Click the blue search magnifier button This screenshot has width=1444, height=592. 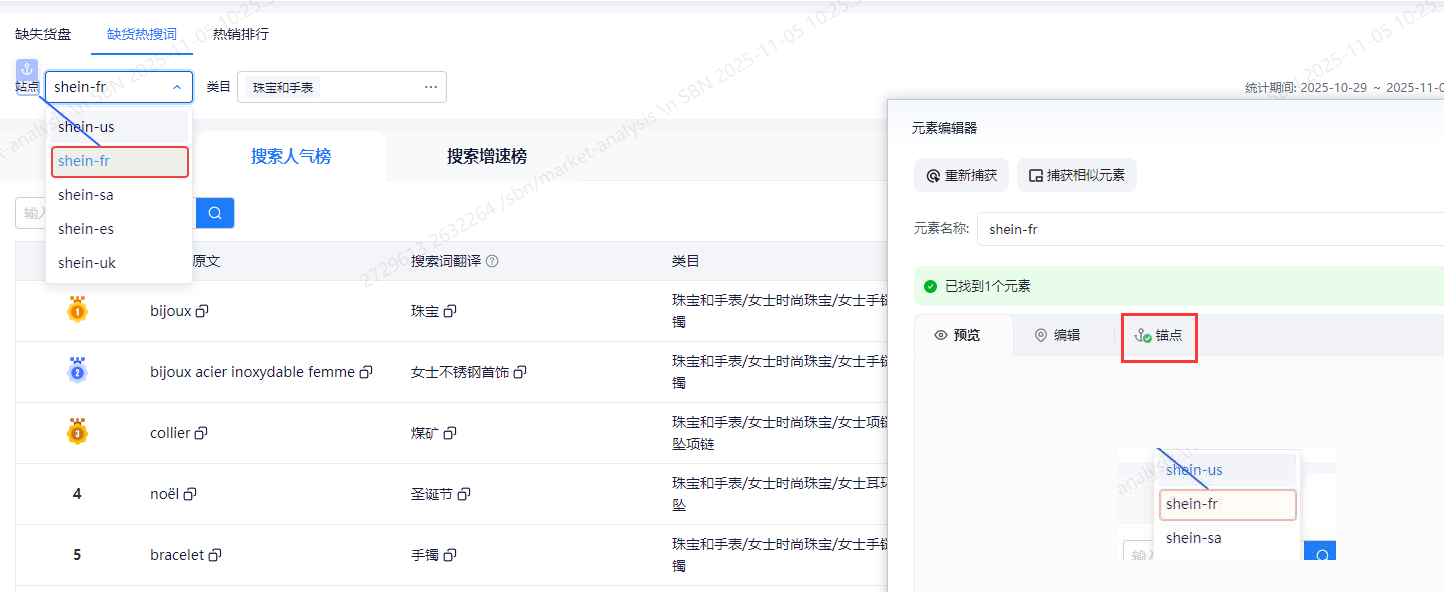tap(215, 213)
